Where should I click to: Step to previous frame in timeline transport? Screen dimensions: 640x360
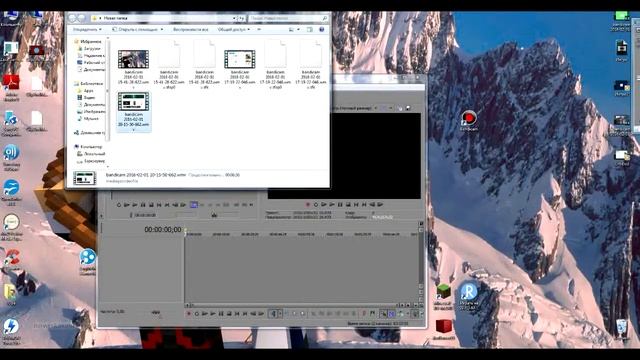coord(253,313)
